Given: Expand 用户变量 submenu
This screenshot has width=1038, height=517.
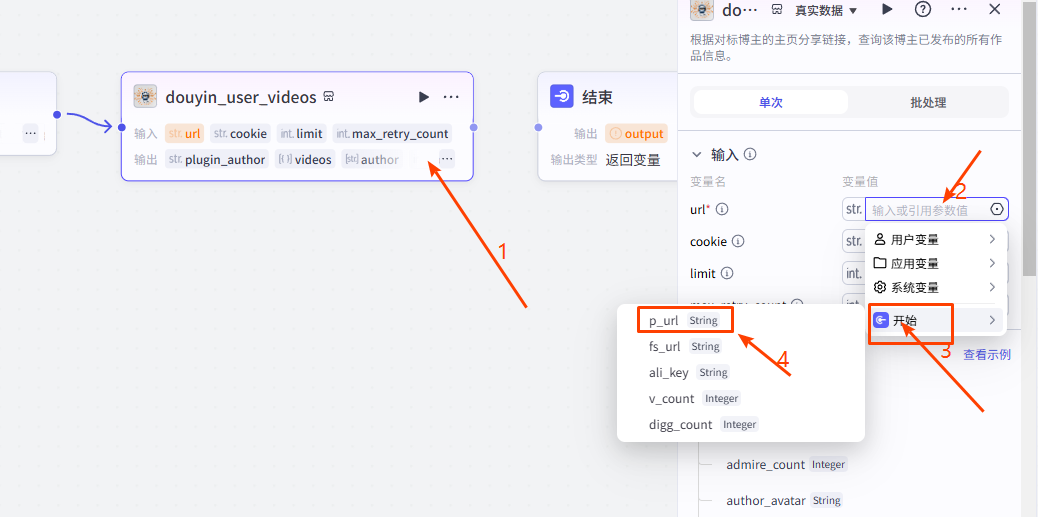Looking at the screenshot, I should tap(936, 239).
